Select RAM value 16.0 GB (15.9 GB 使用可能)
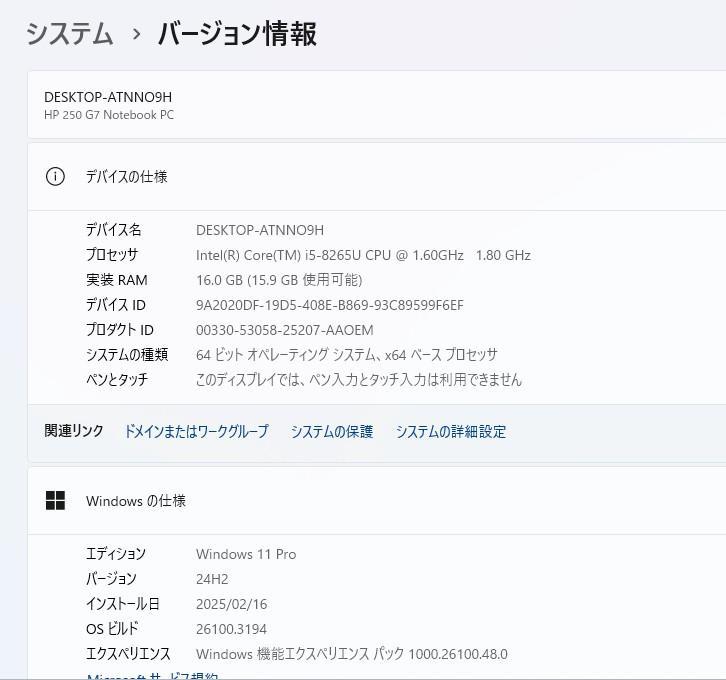 tap(279, 280)
